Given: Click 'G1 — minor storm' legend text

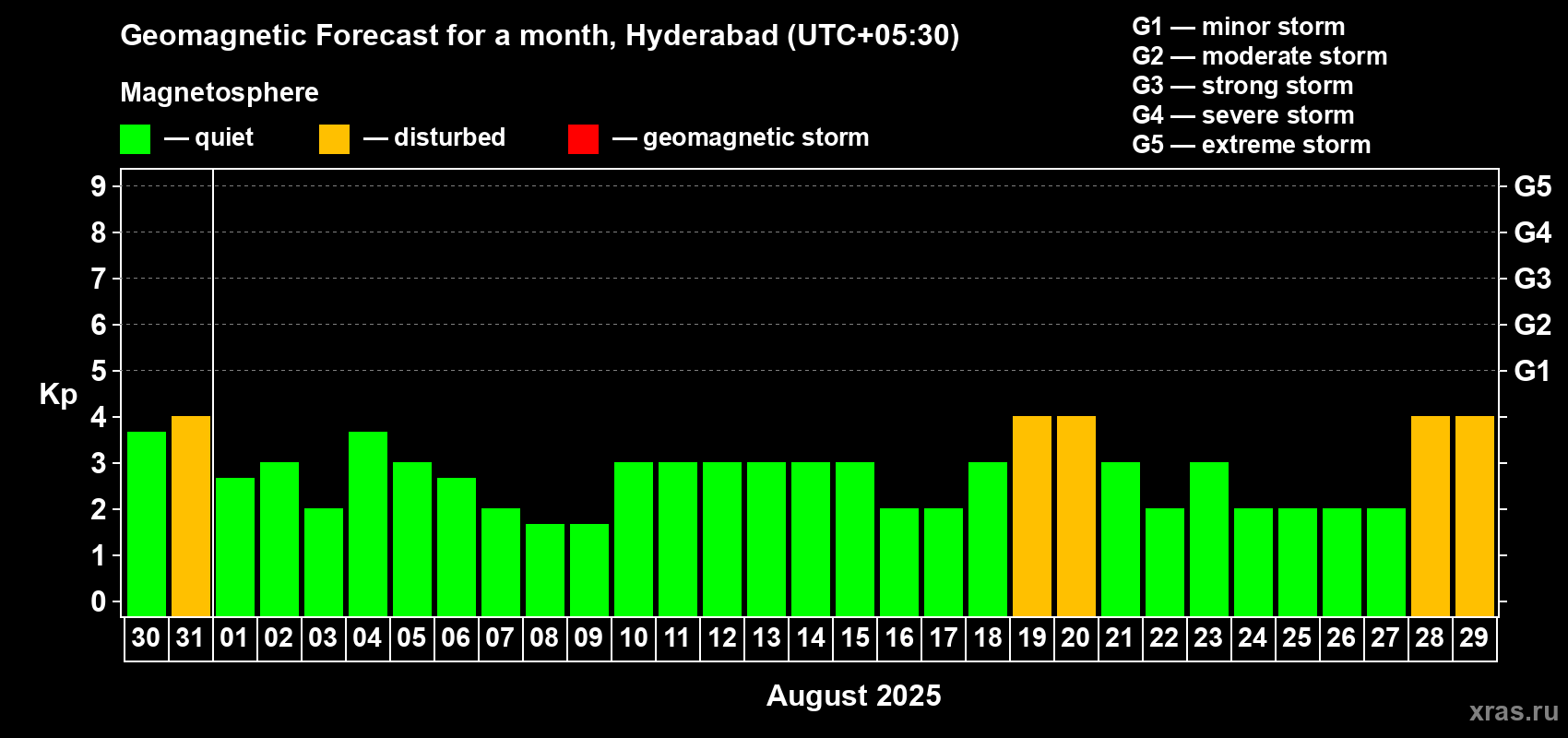Looking at the screenshot, I should coord(1239,27).
